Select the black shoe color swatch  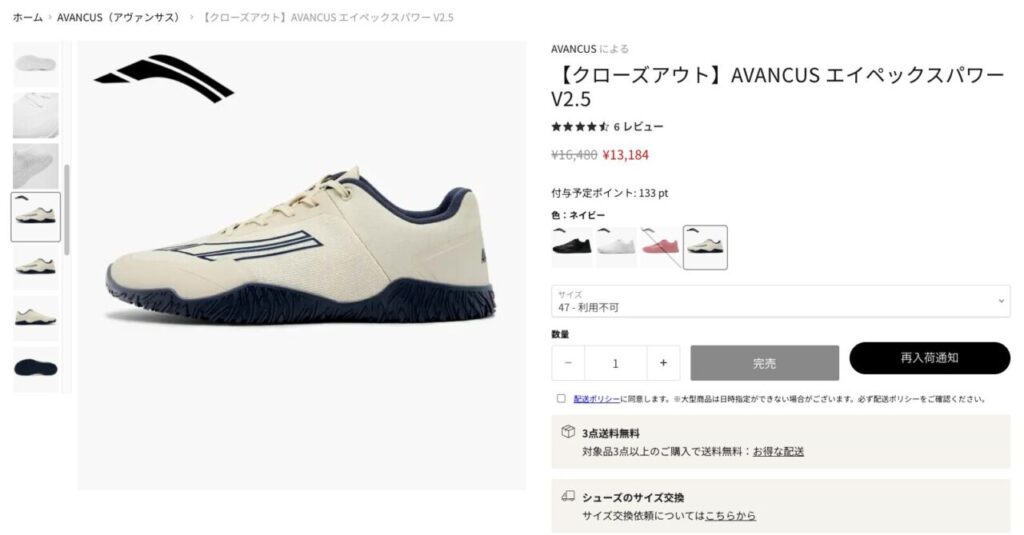point(571,247)
